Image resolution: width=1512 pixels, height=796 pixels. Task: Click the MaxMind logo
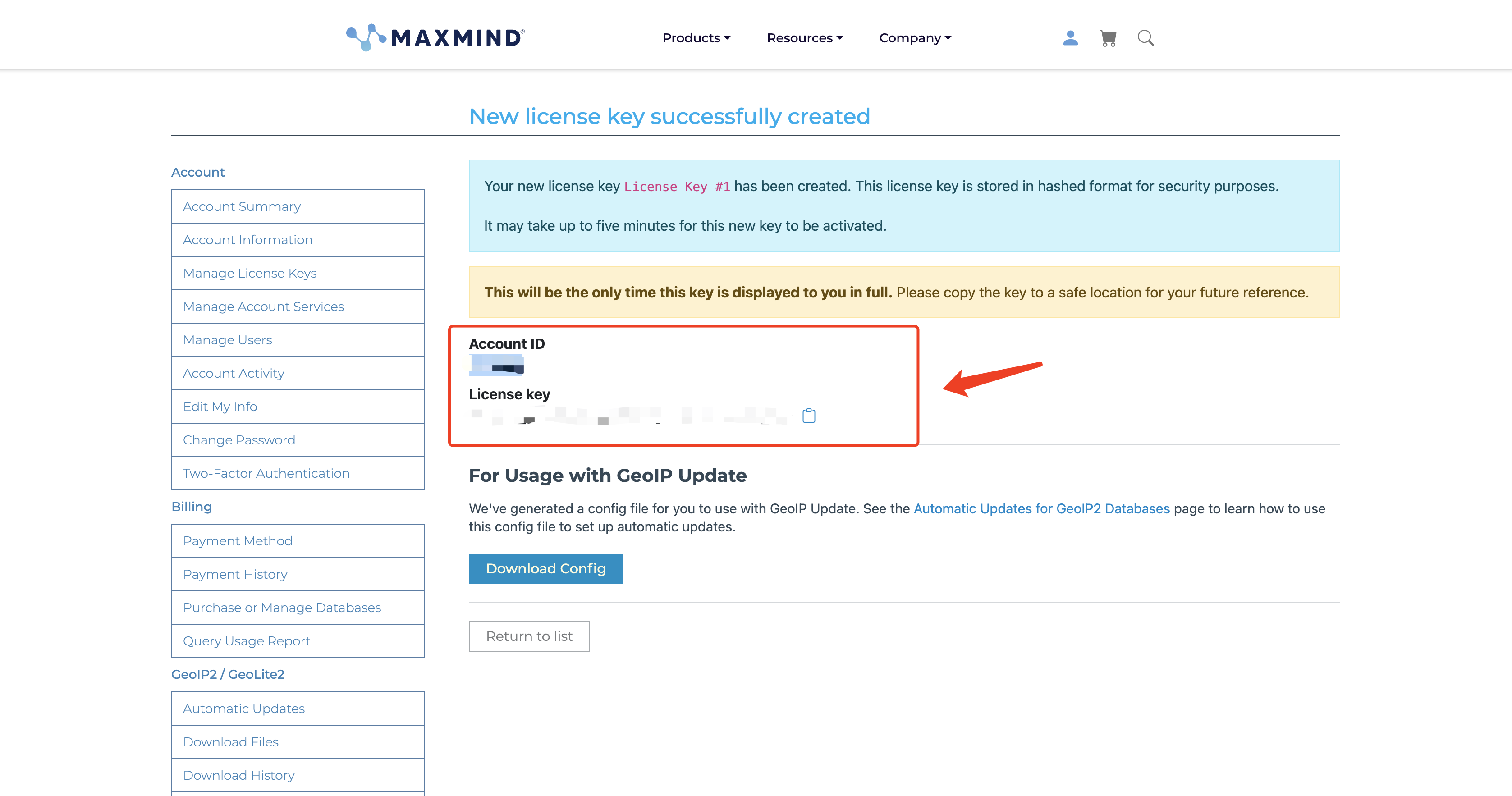[x=435, y=37]
